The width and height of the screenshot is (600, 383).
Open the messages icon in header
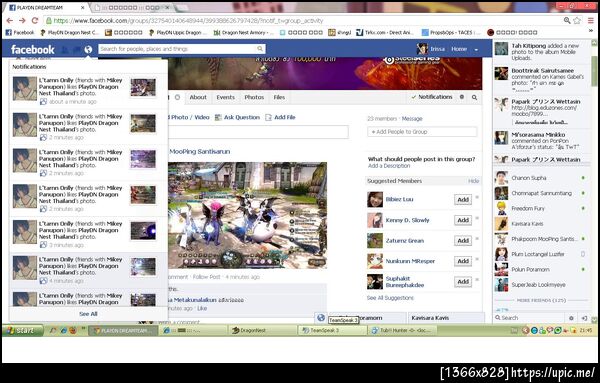click(x=77, y=49)
